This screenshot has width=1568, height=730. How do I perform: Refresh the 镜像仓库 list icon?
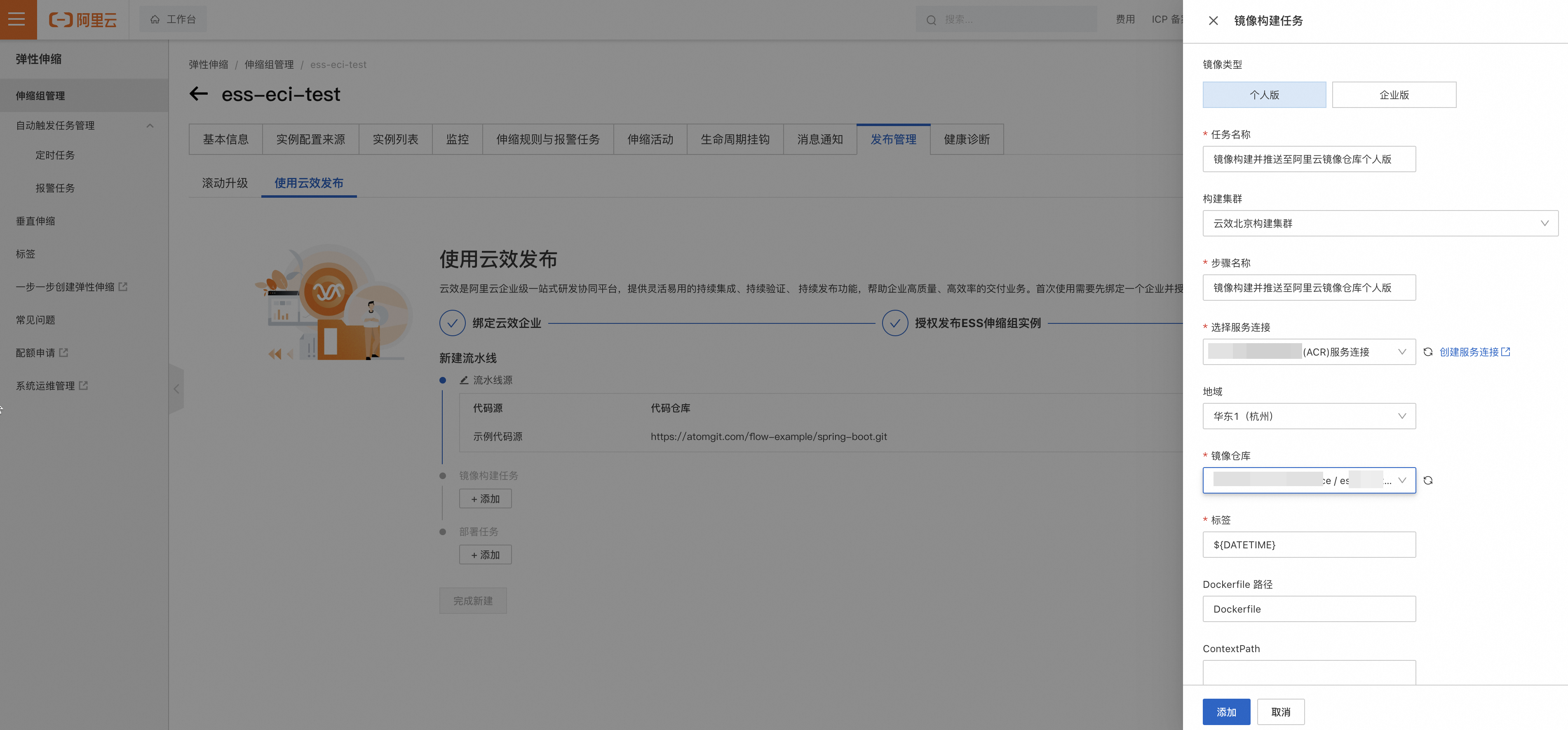(1428, 481)
